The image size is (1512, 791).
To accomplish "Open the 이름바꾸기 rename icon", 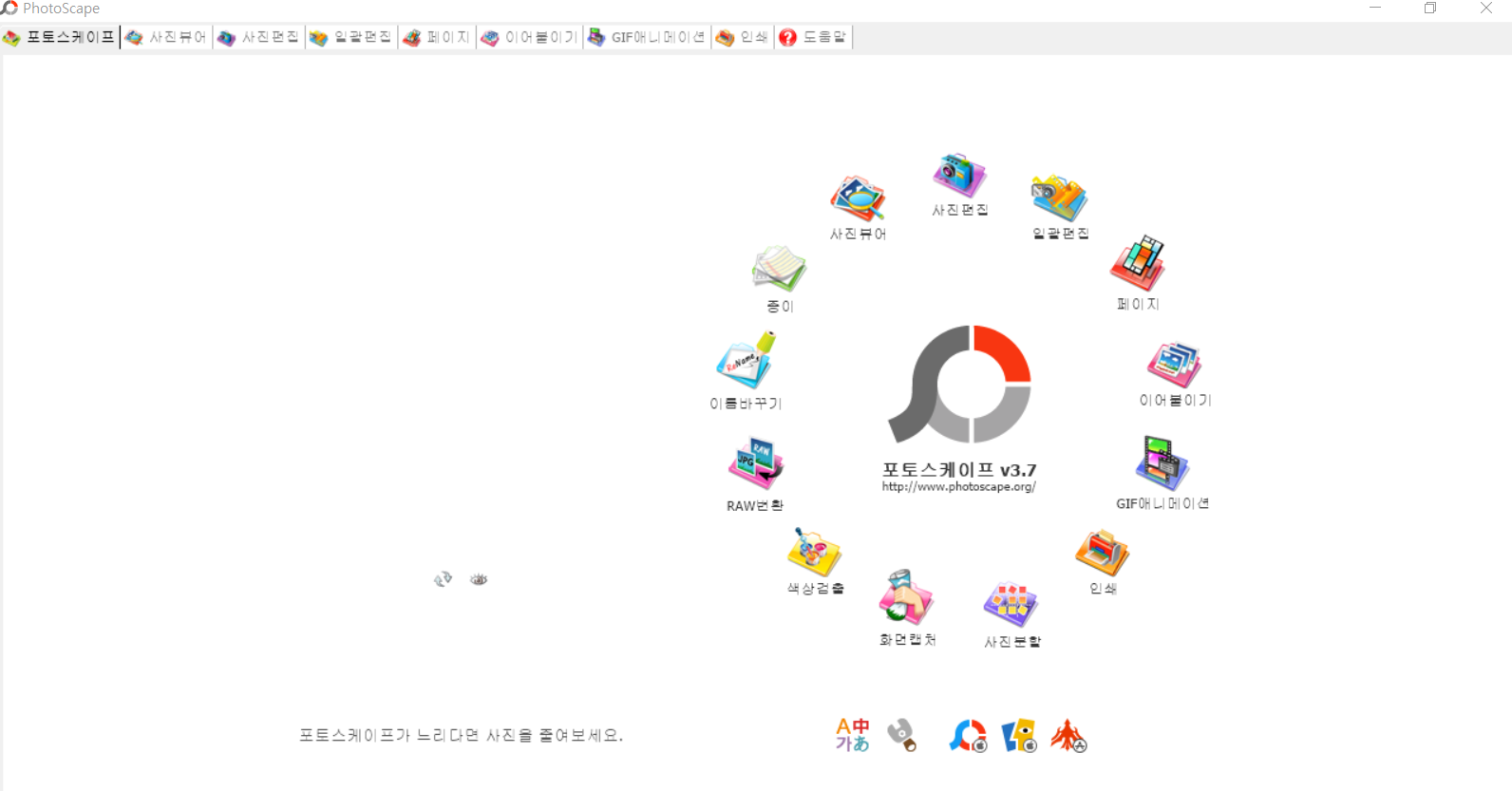I will tap(747, 360).
